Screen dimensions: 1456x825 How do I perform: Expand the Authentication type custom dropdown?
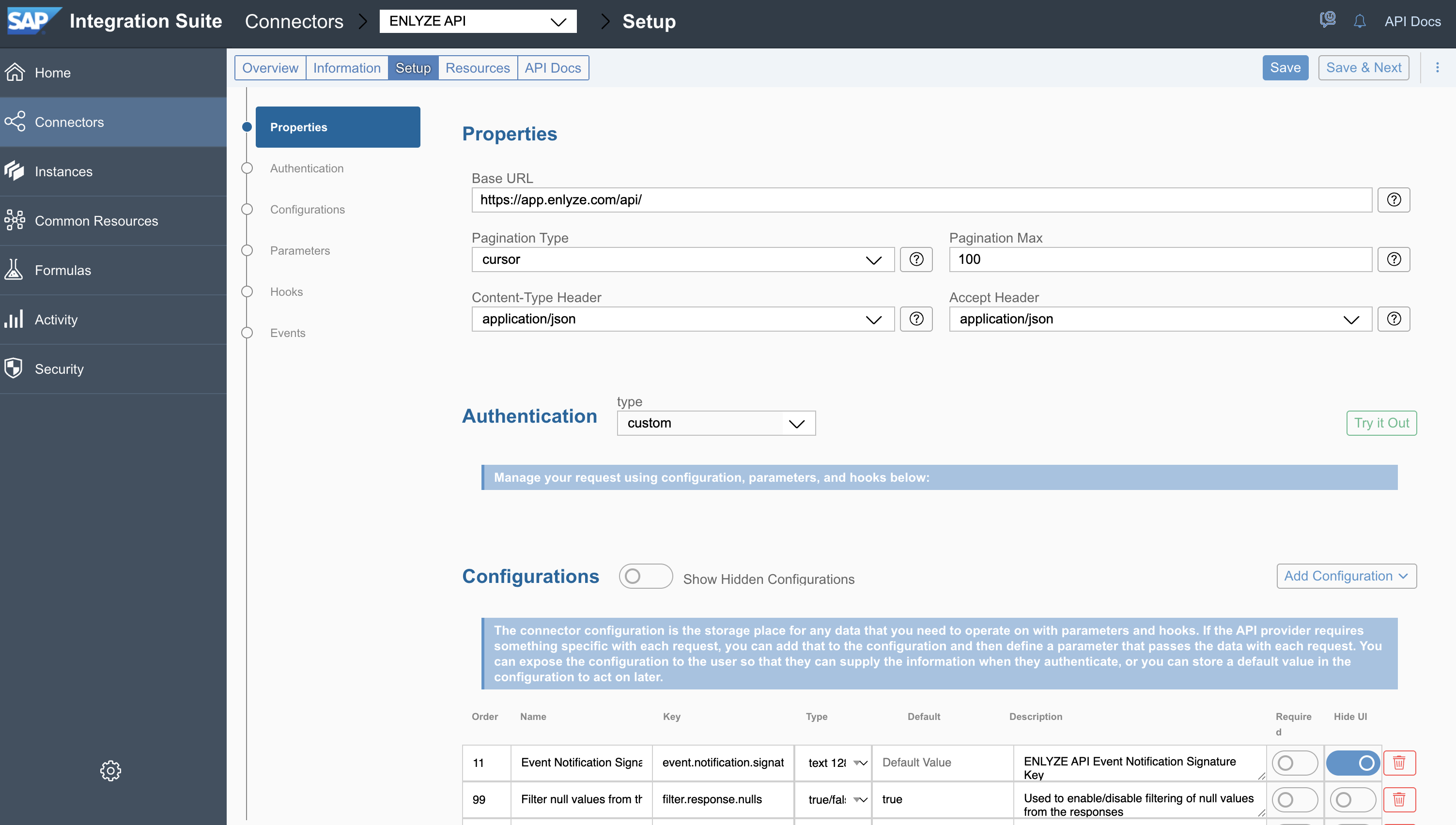pos(715,423)
